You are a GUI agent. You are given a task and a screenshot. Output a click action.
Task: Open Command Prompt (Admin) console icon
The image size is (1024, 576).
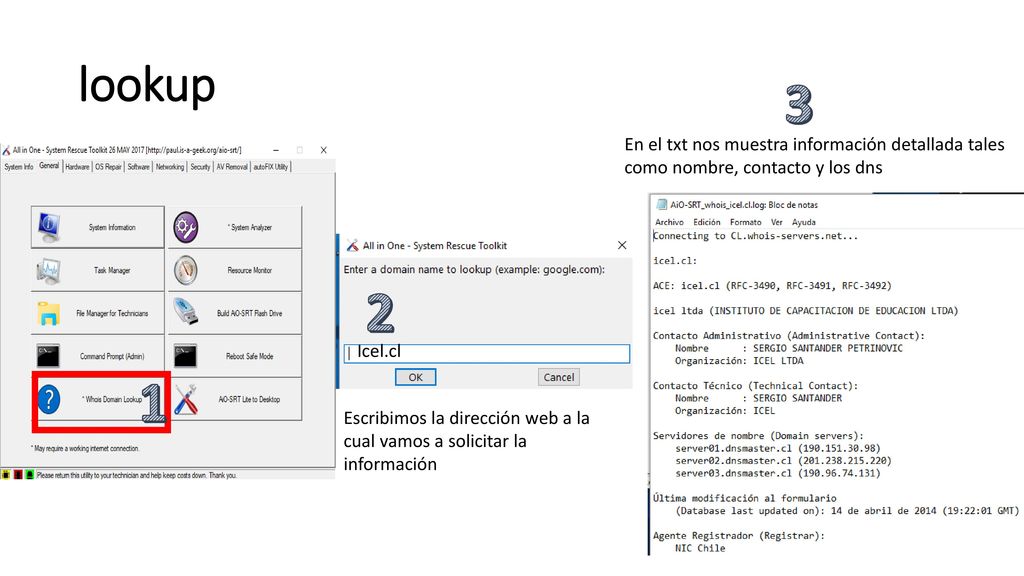(x=49, y=356)
